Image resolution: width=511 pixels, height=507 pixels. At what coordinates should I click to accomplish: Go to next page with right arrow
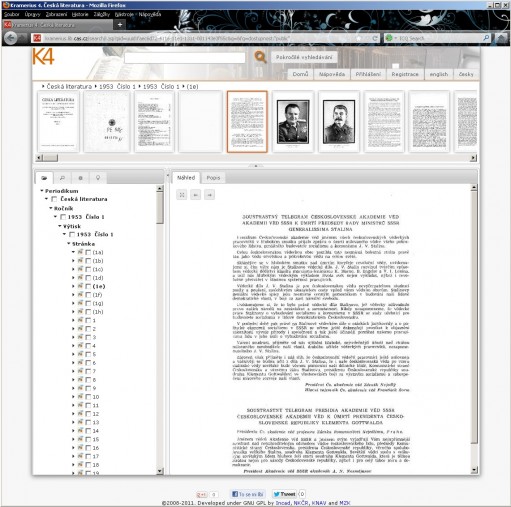click(x=210, y=195)
